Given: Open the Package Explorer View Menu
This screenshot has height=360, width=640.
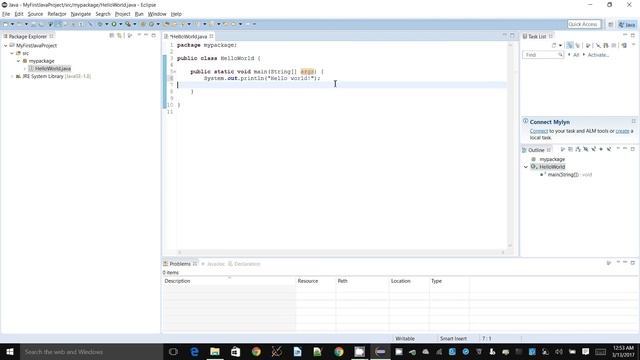Looking at the screenshot, I should coord(139,36).
